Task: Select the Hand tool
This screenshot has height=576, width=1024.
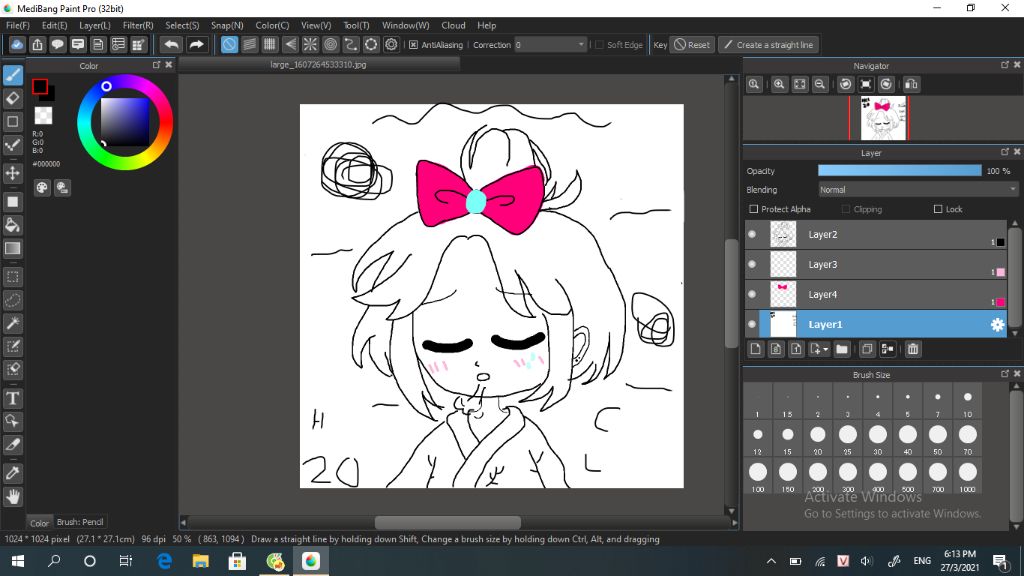Action: 13,497
